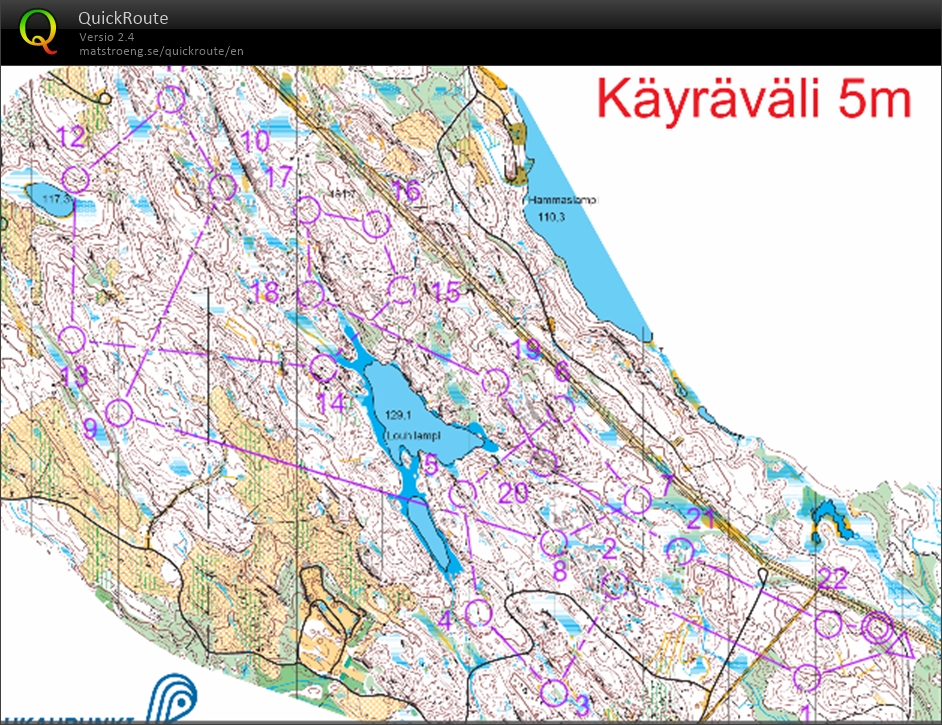Select the red Käyräväli 5m text
The width and height of the screenshot is (942, 725).
(x=754, y=100)
